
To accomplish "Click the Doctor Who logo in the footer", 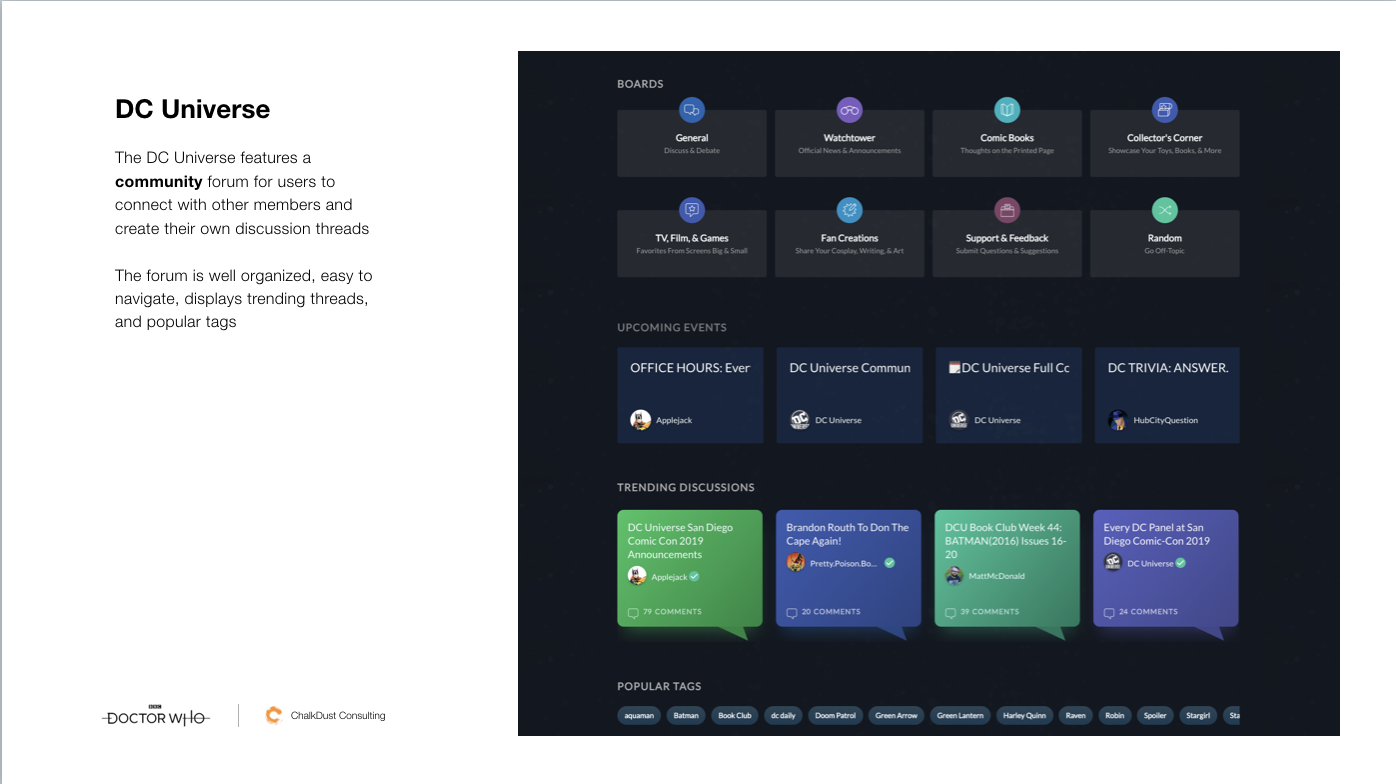I will point(157,715).
